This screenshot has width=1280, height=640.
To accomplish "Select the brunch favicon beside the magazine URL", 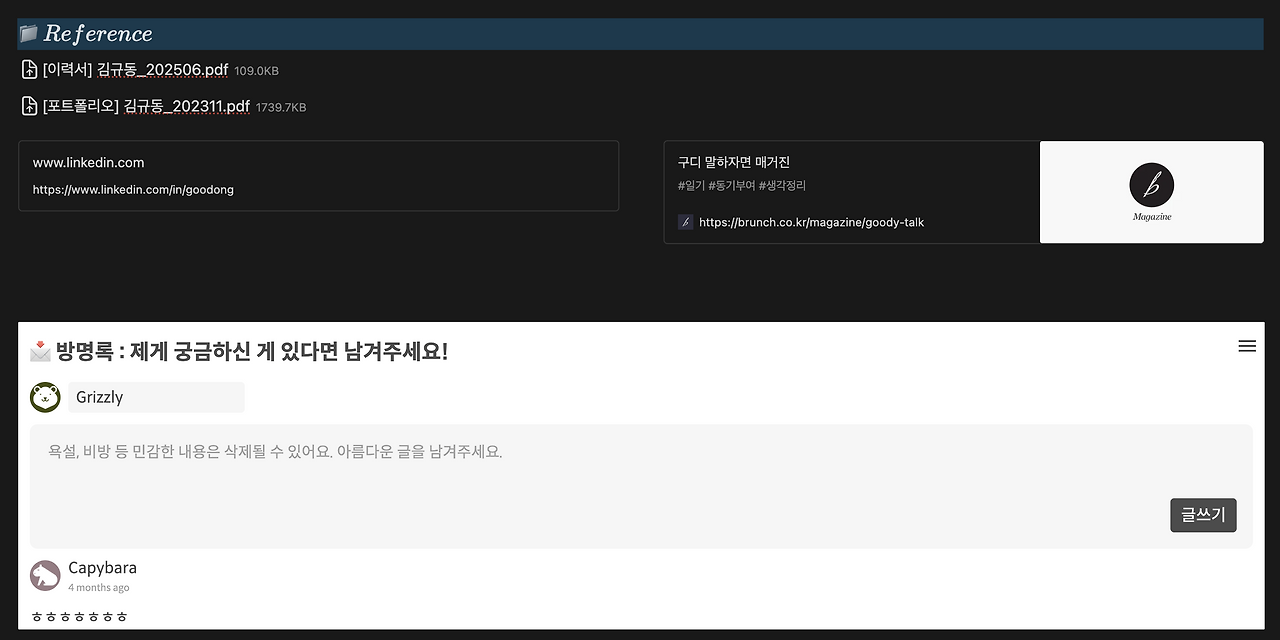I will pos(685,222).
